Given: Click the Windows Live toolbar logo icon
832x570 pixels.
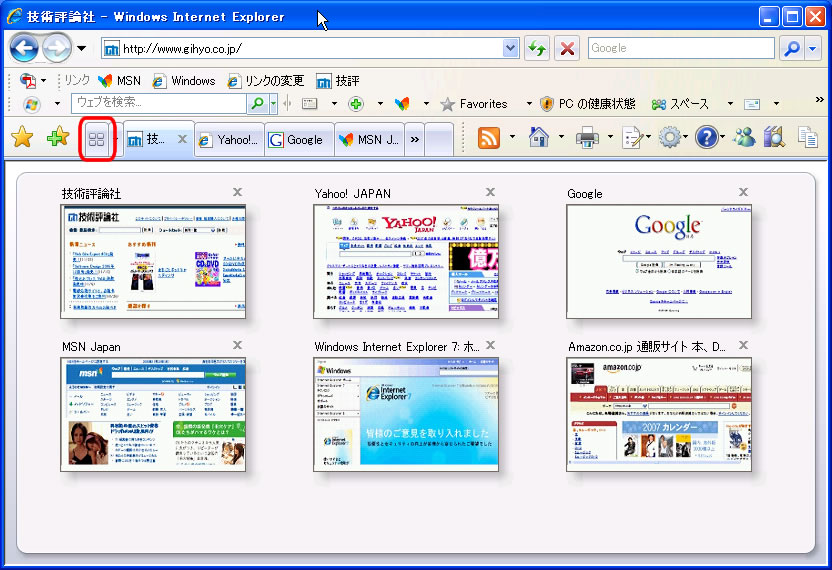Looking at the screenshot, I should (x=32, y=104).
